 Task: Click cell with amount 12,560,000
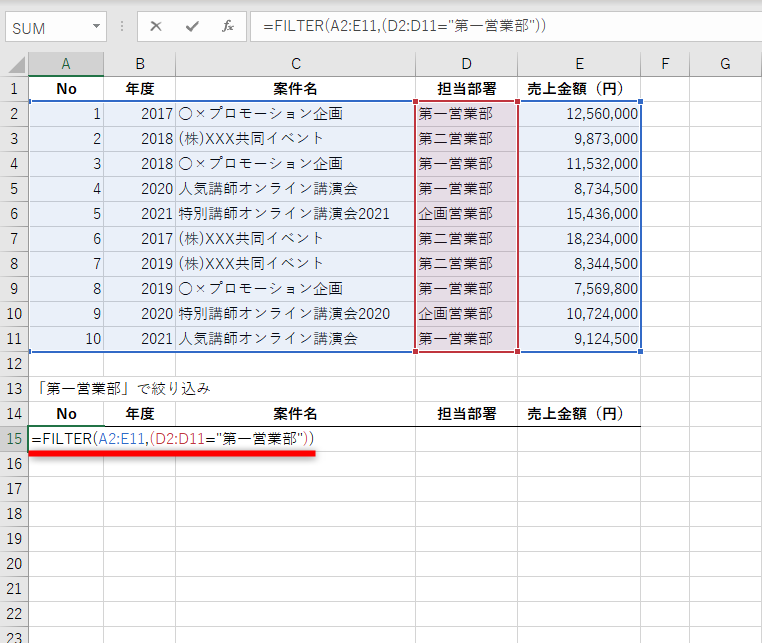point(579,114)
